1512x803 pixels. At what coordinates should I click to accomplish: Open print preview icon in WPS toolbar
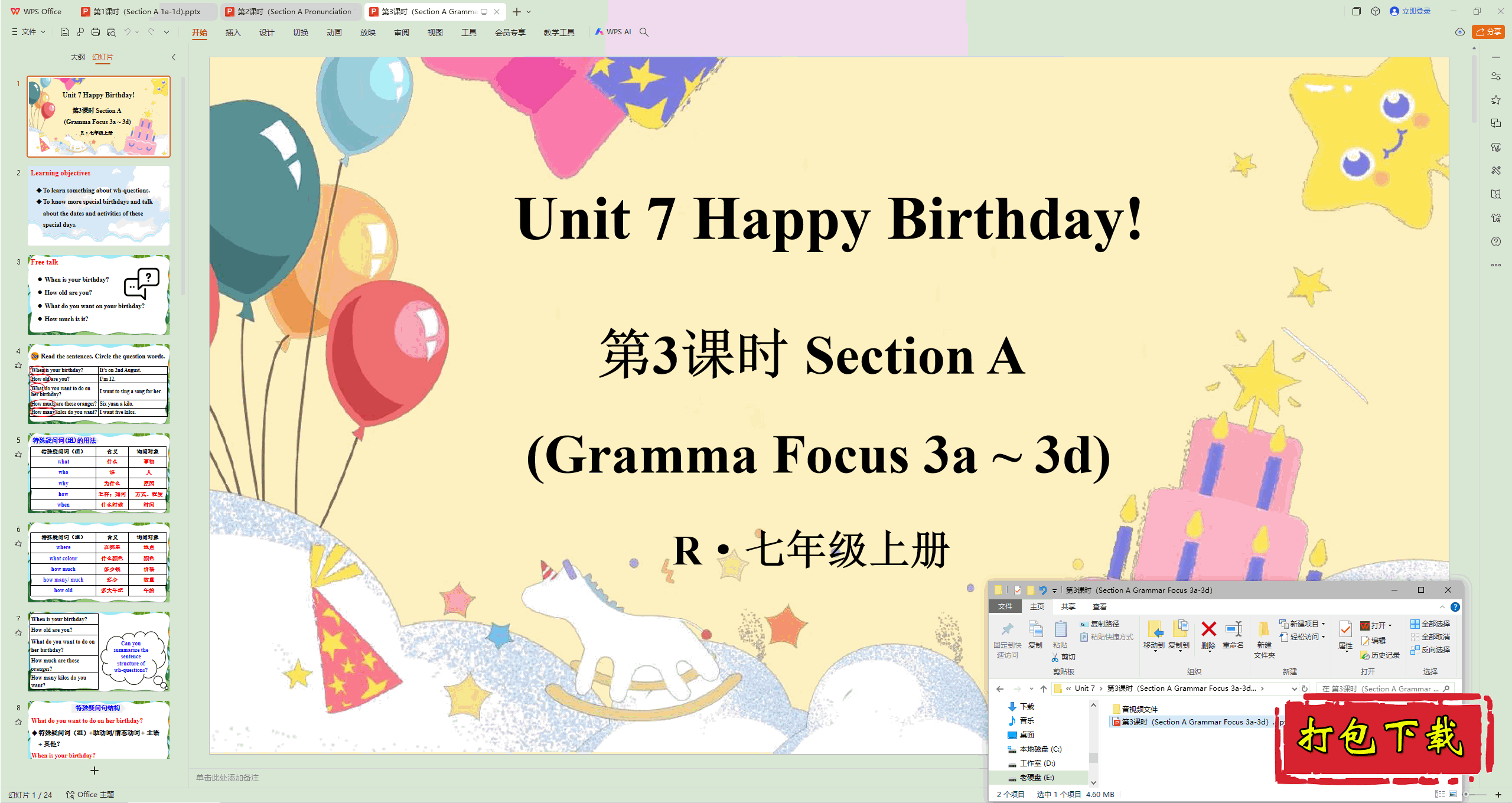click(x=111, y=32)
